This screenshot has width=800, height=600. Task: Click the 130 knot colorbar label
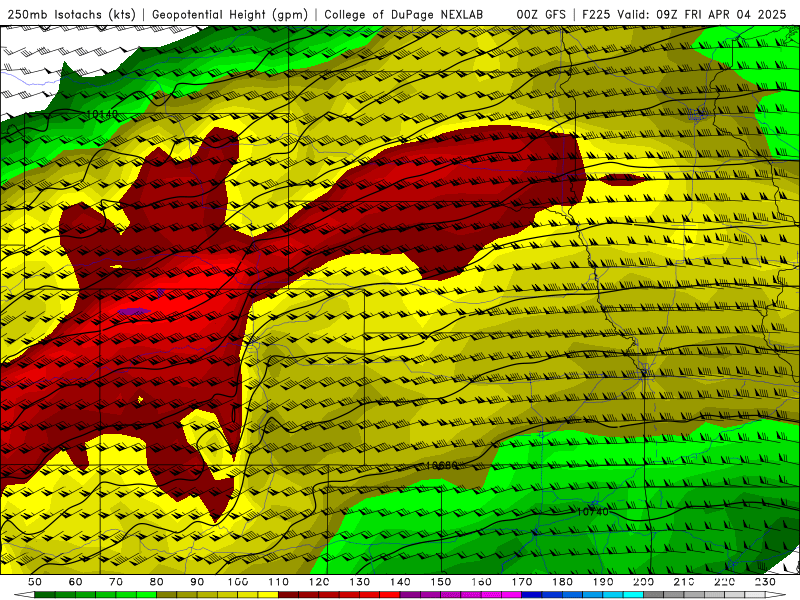point(360,582)
